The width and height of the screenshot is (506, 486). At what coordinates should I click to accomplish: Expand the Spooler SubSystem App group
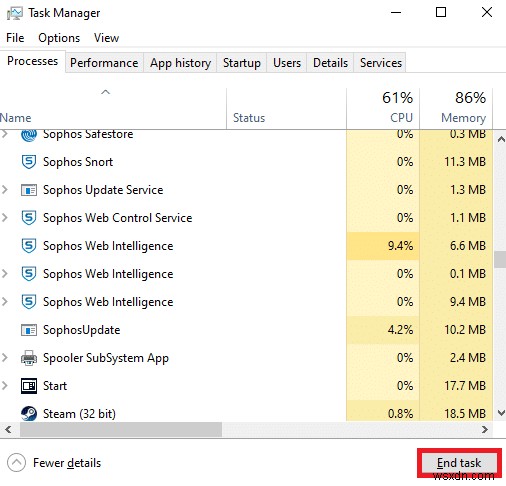pos(5,358)
